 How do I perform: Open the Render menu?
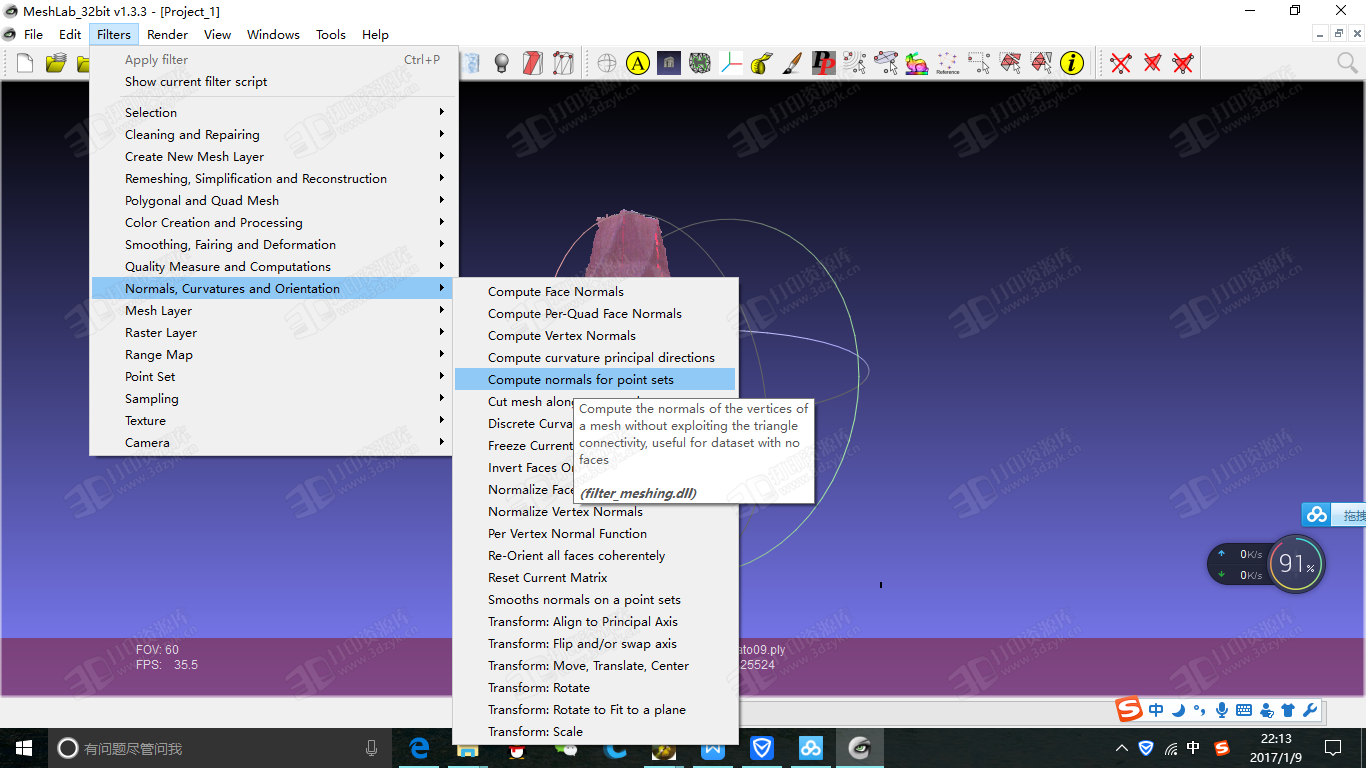point(167,34)
